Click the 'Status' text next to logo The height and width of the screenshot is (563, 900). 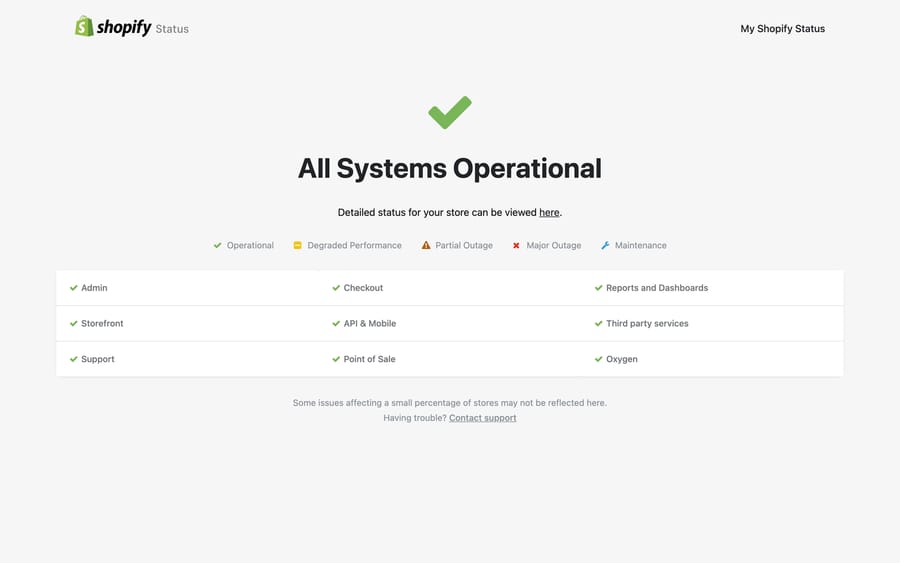[x=172, y=29]
